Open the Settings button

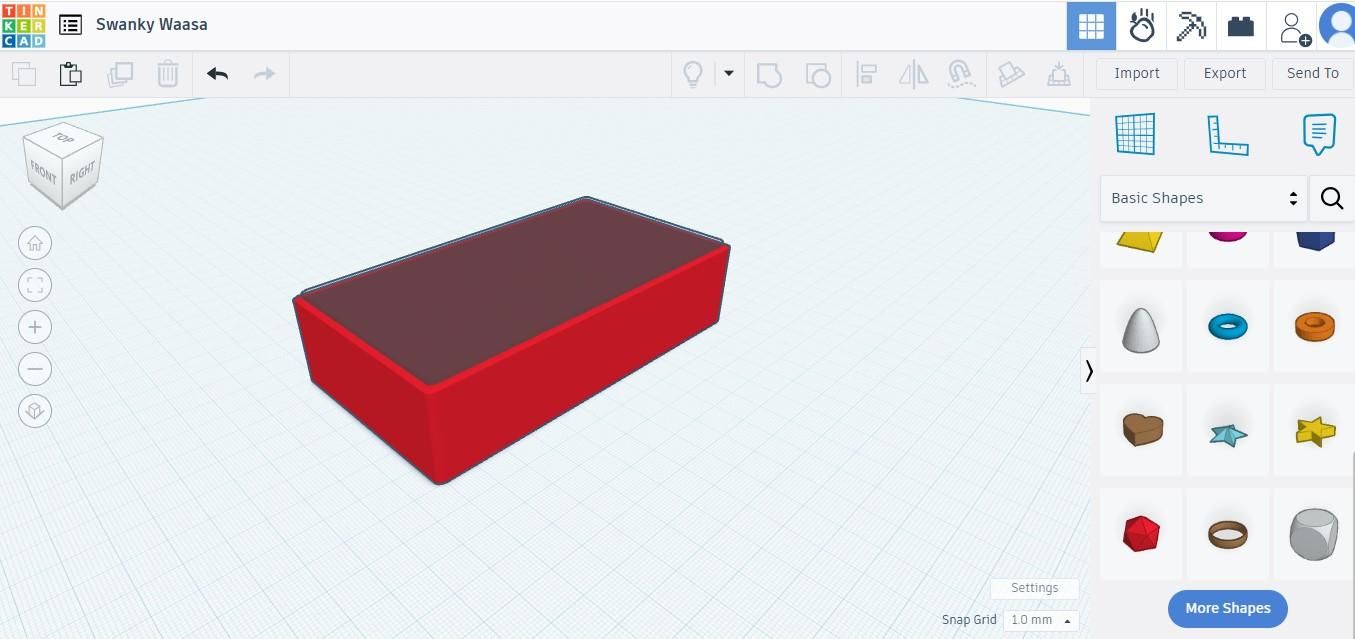(1035, 588)
